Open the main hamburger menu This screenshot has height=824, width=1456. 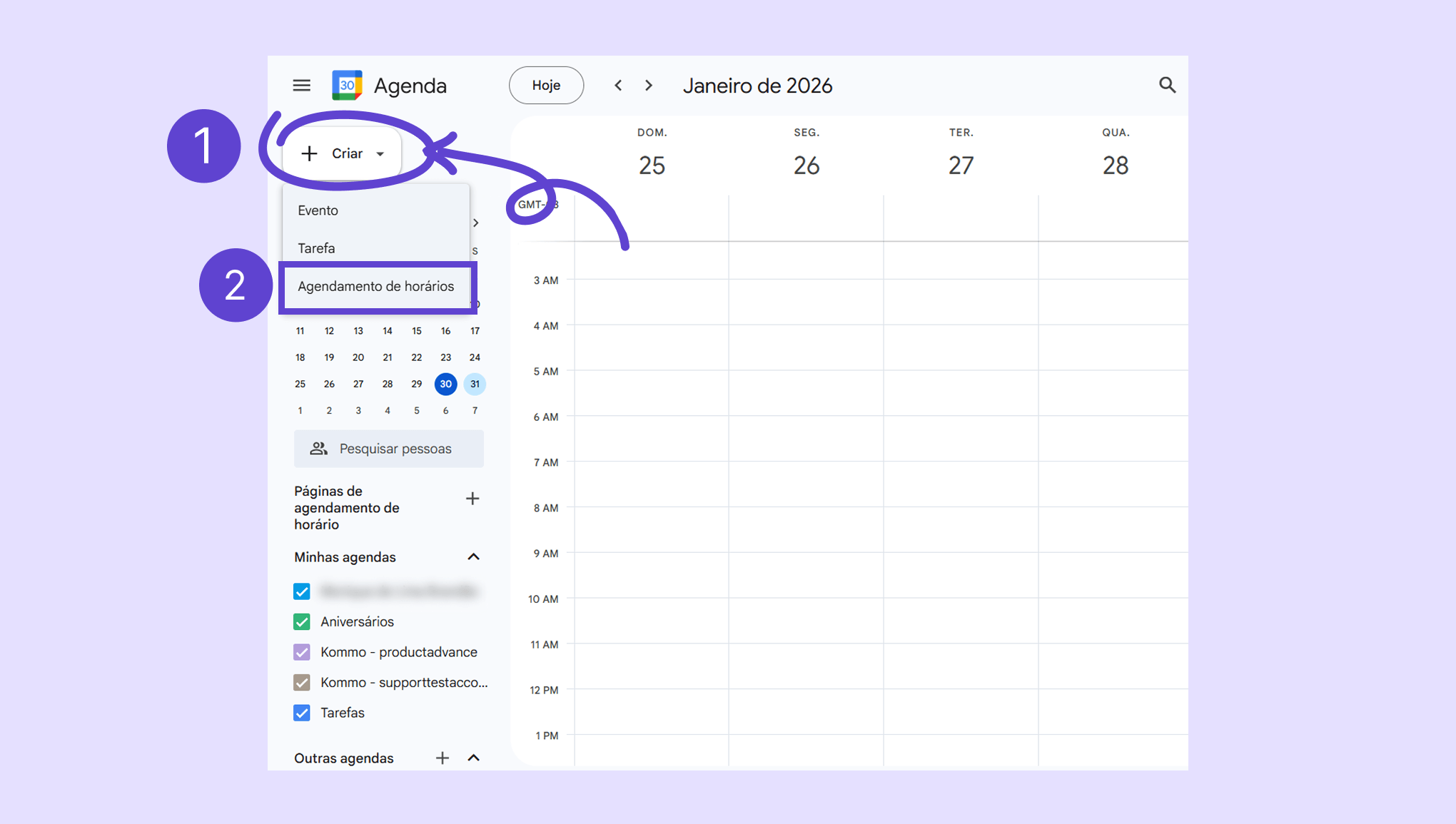(x=301, y=86)
